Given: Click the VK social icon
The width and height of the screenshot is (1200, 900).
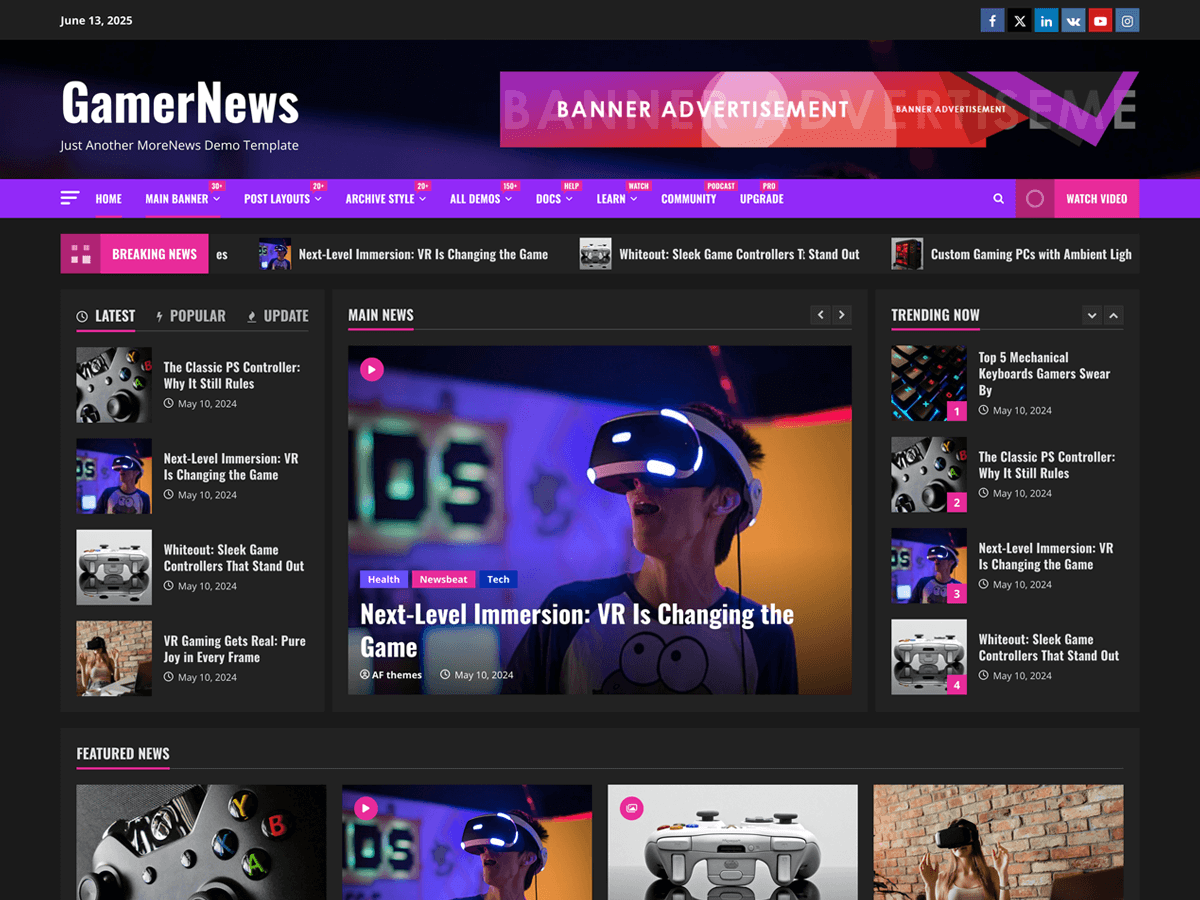Looking at the screenshot, I should 1073,20.
